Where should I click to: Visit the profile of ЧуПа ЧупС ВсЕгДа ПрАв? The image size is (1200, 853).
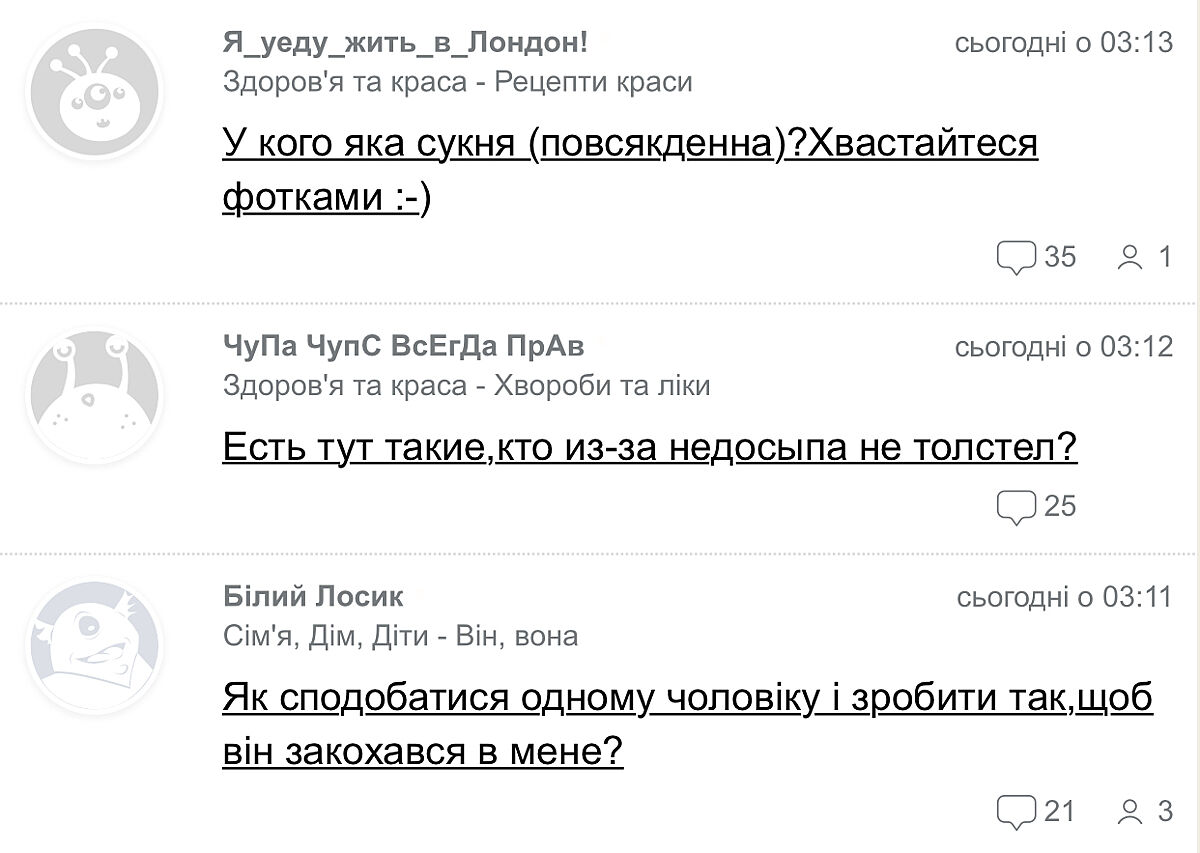tap(403, 347)
